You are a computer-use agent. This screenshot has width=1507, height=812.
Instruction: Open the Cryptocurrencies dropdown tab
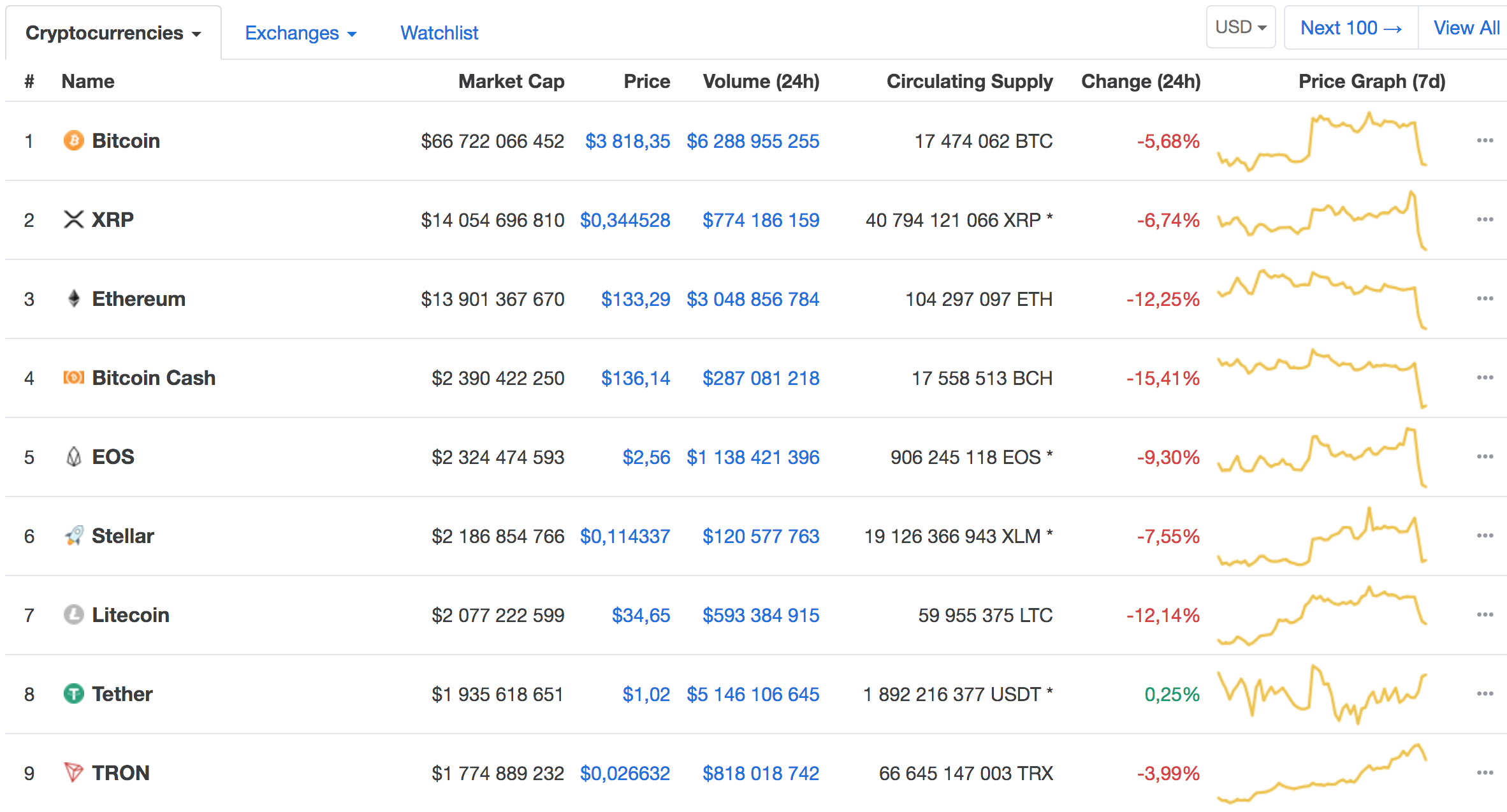click(x=113, y=33)
